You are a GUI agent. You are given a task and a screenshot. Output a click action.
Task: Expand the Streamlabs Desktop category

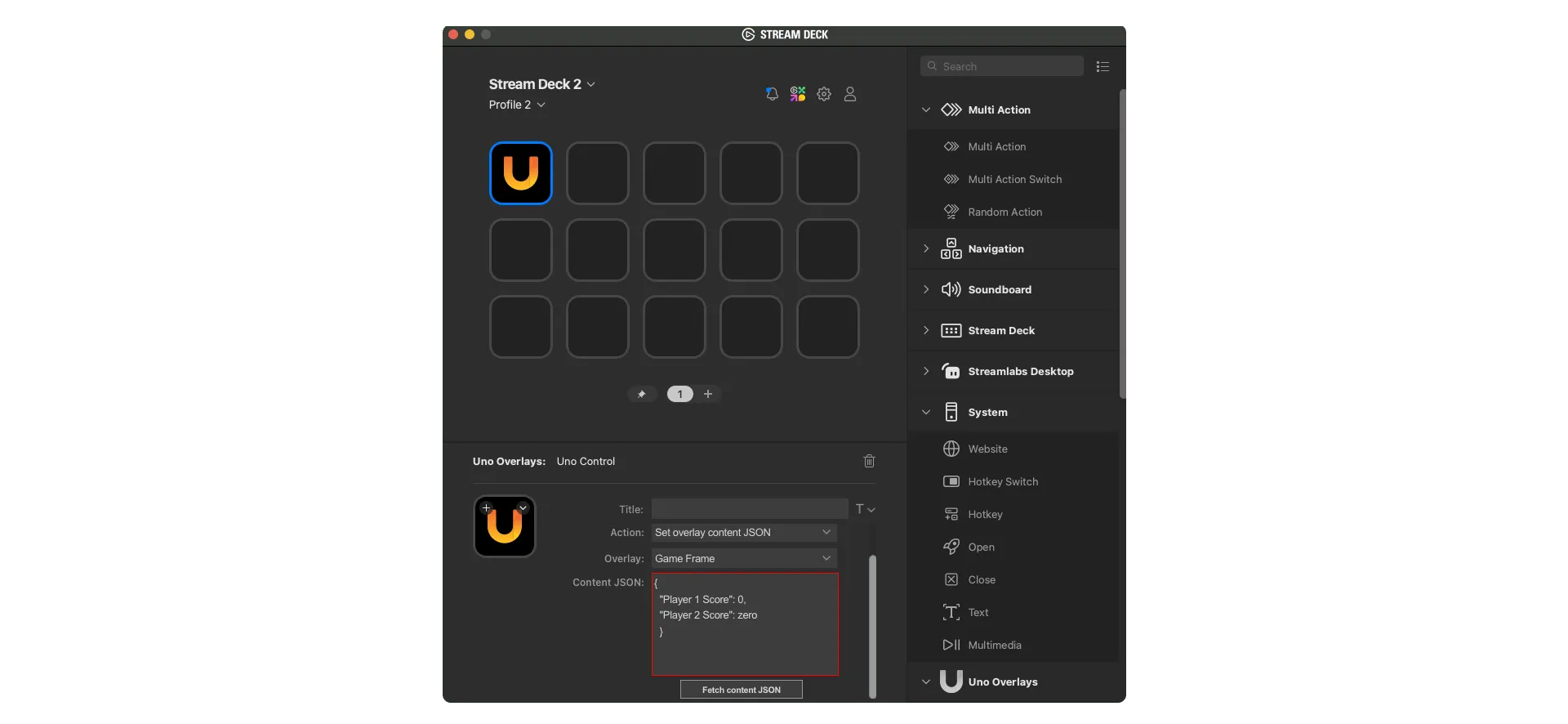[x=926, y=371]
